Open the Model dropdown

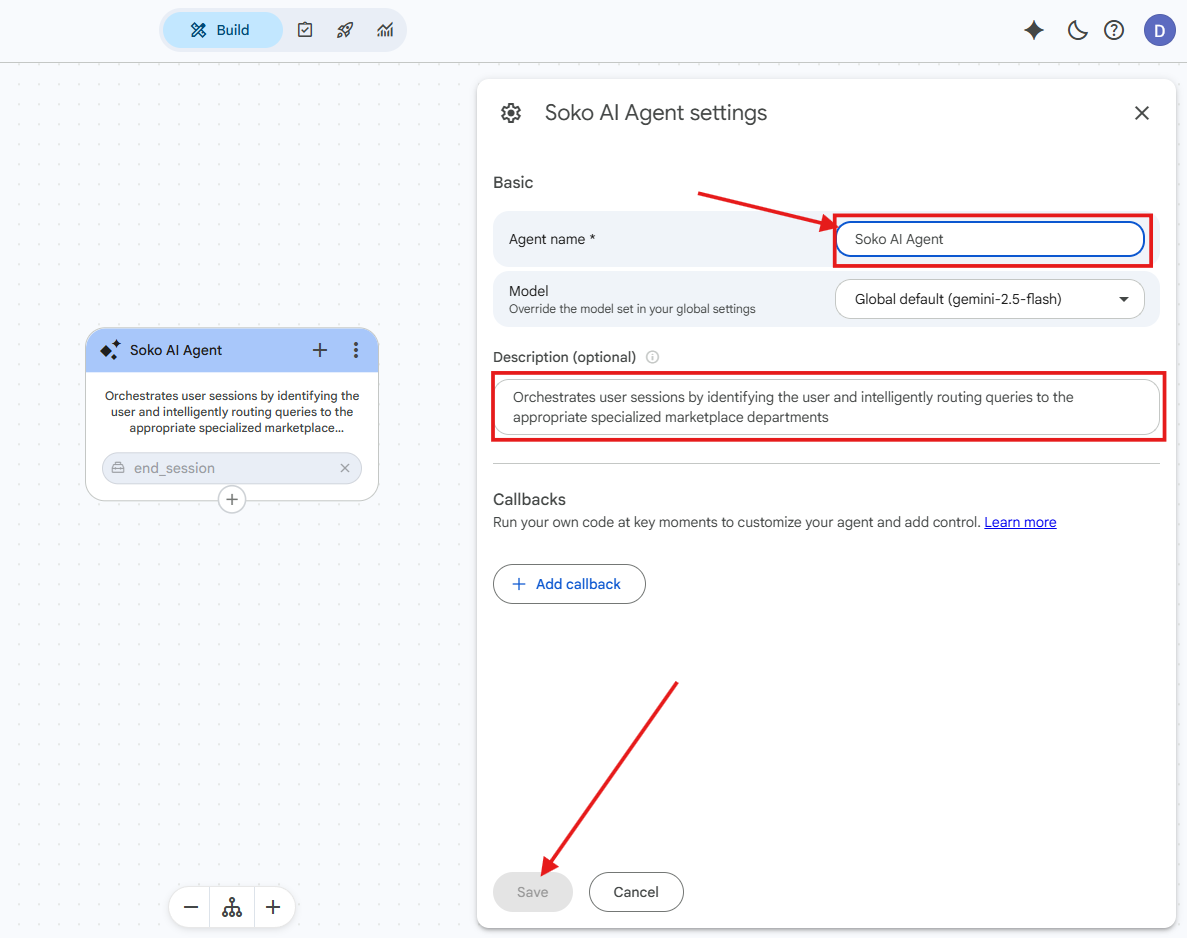coord(989,299)
